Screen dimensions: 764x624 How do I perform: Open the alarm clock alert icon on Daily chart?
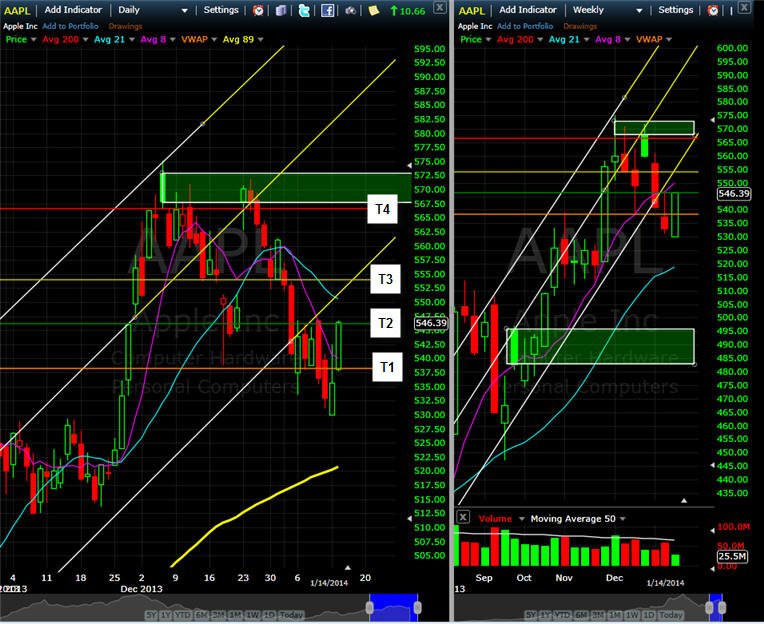258,10
